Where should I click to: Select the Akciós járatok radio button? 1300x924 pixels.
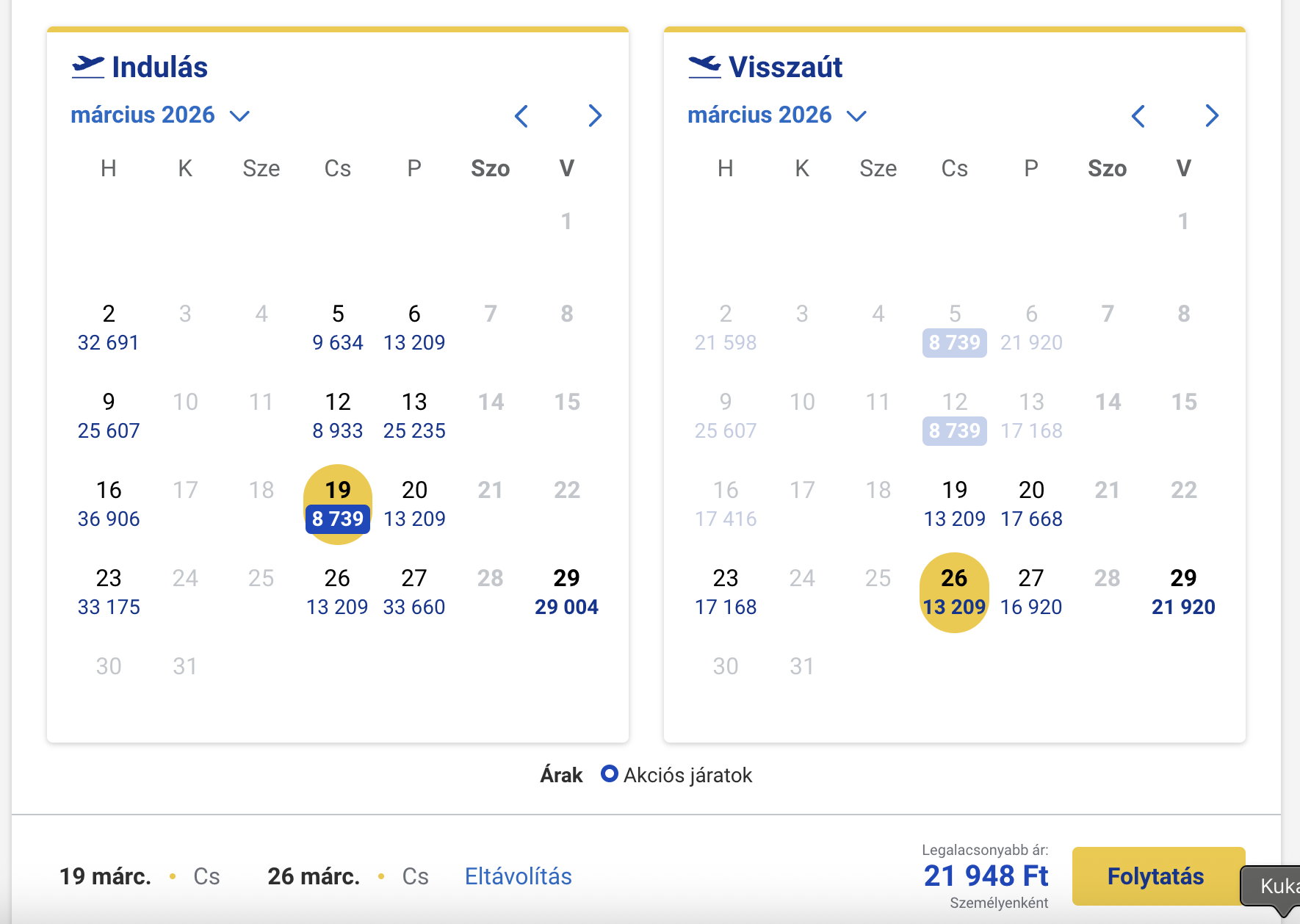click(609, 774)
